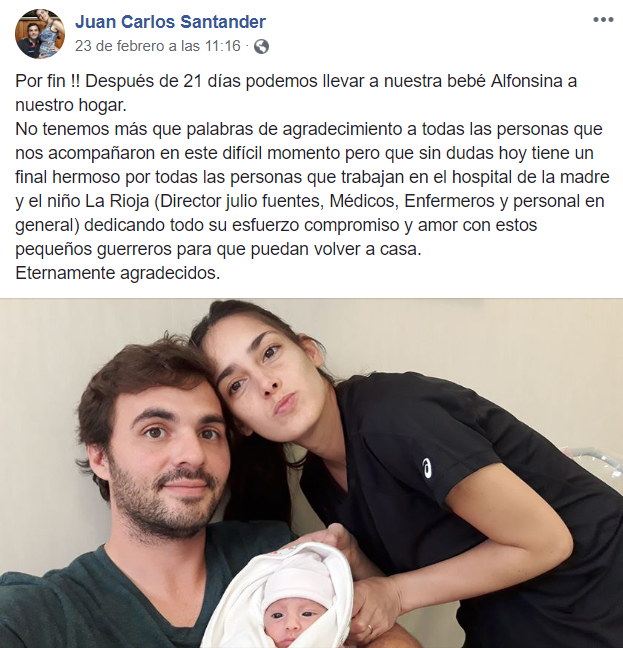Viewport: 623px width, 648px height.
Task: Click the ring on the woman's hand
Action: tap(370, 629)
